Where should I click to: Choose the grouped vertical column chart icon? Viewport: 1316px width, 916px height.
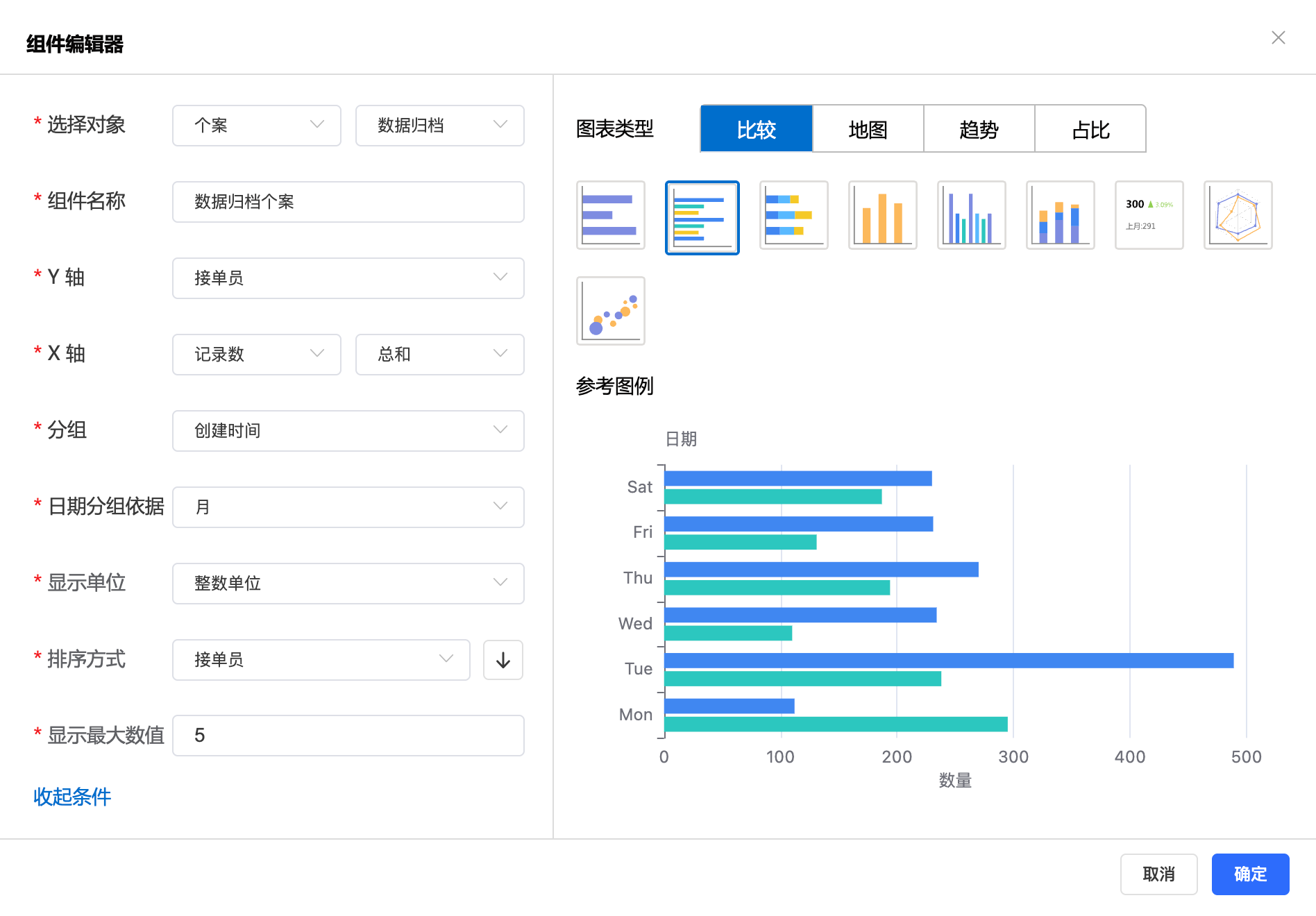[971, 215]
